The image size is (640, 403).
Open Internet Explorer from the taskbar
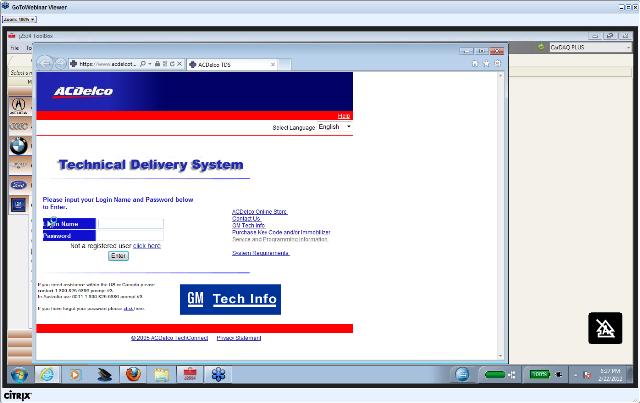click(47, 374)
